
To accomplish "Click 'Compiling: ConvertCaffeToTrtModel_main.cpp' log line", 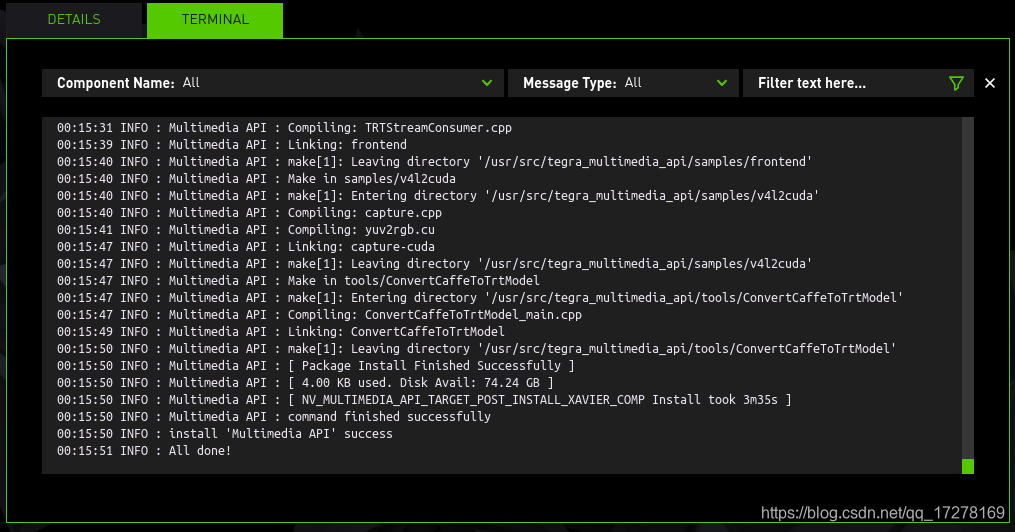I will [319, 315].
